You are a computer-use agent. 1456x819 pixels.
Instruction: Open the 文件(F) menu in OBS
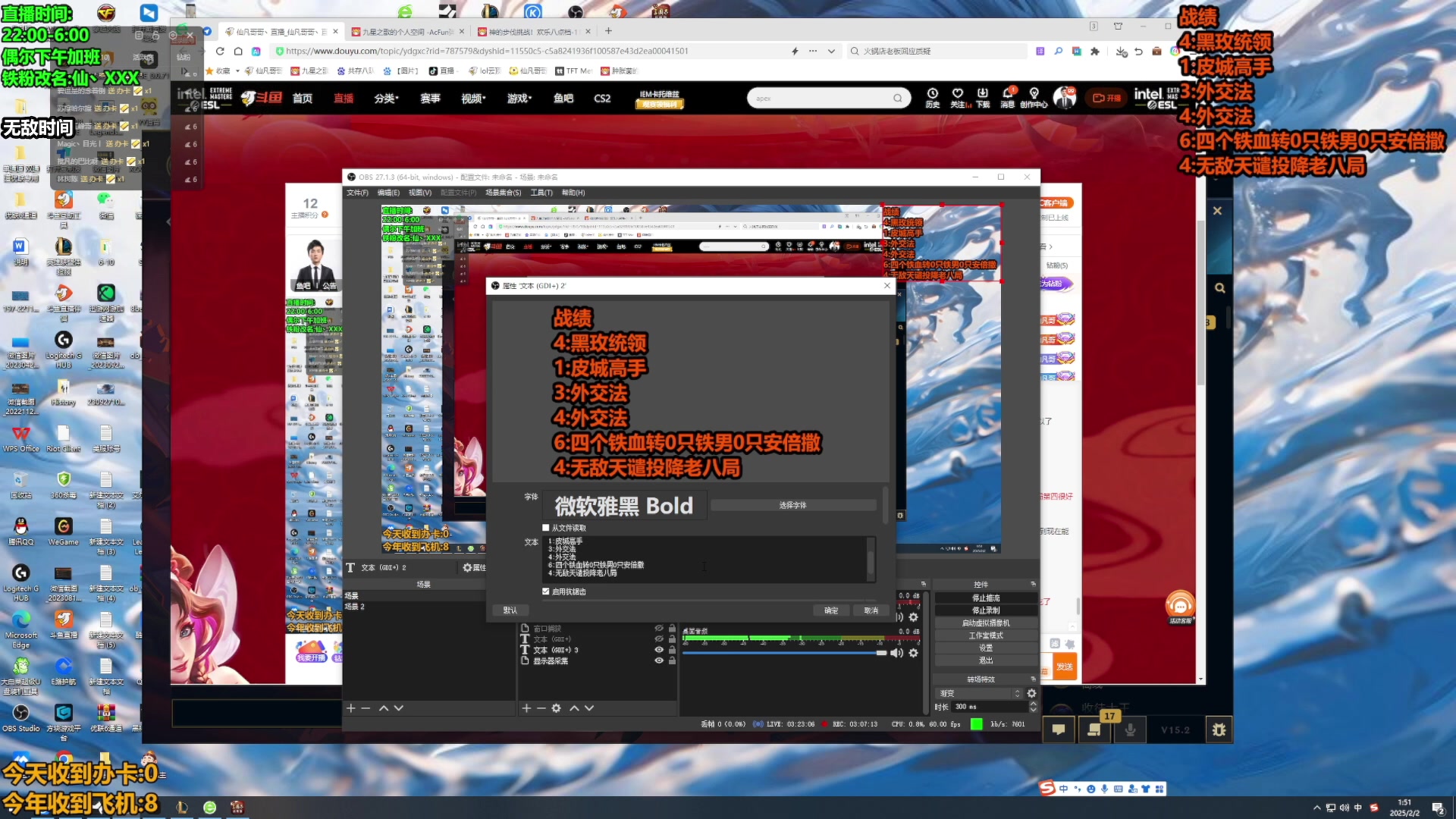pos(357,193)
